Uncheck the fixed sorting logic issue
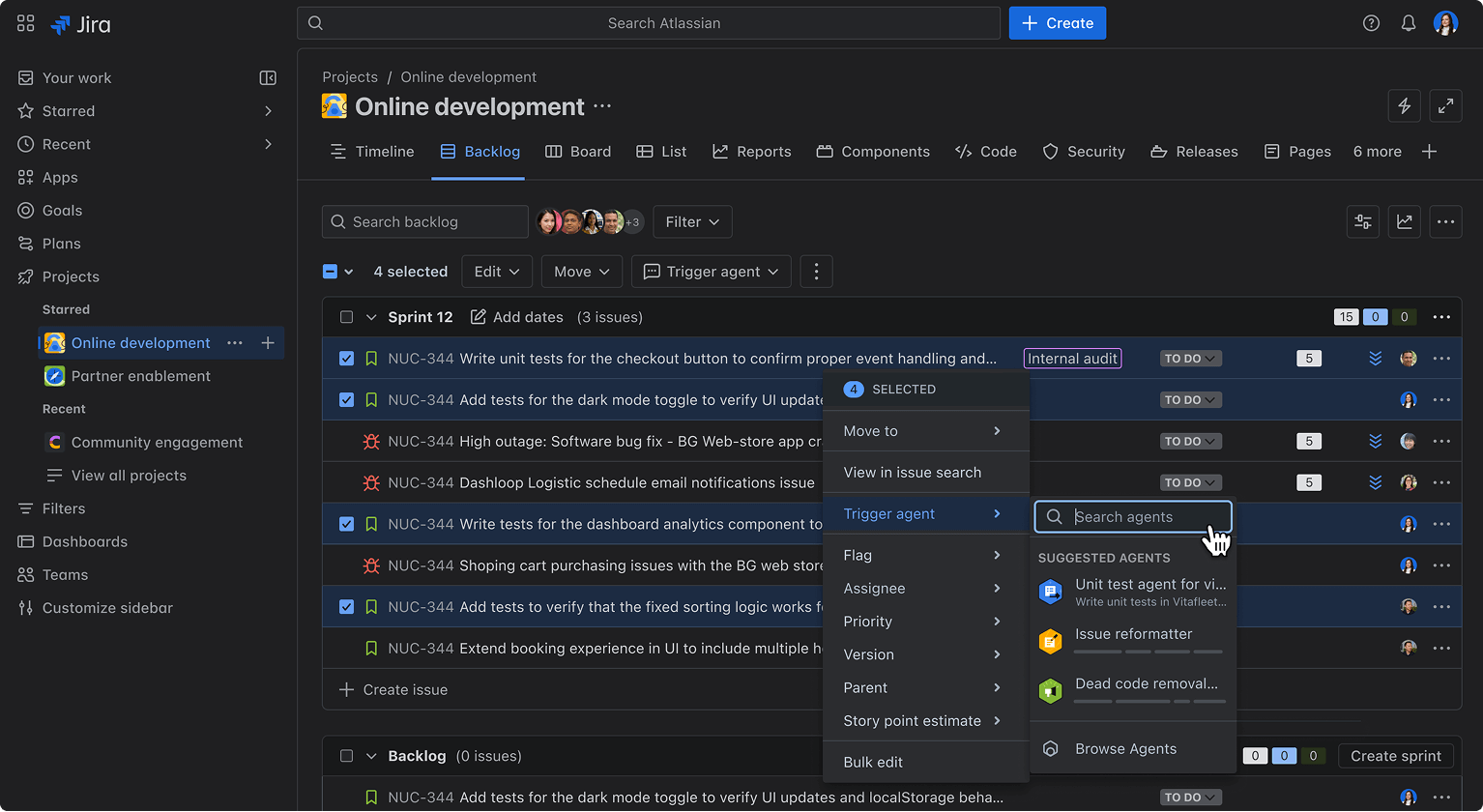This screenshot has height=812, width=1483. (346, 607)
